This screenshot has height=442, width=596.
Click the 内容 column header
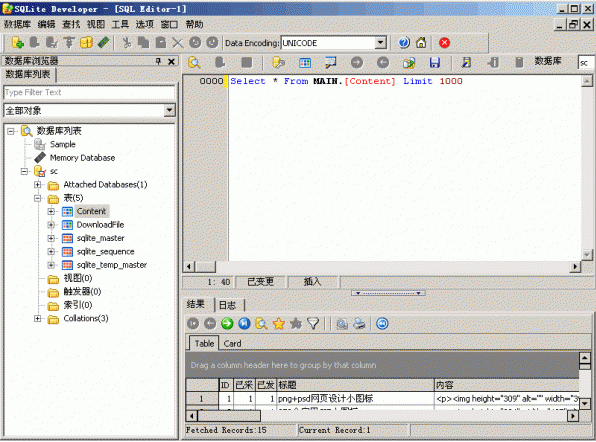point(507,385)
